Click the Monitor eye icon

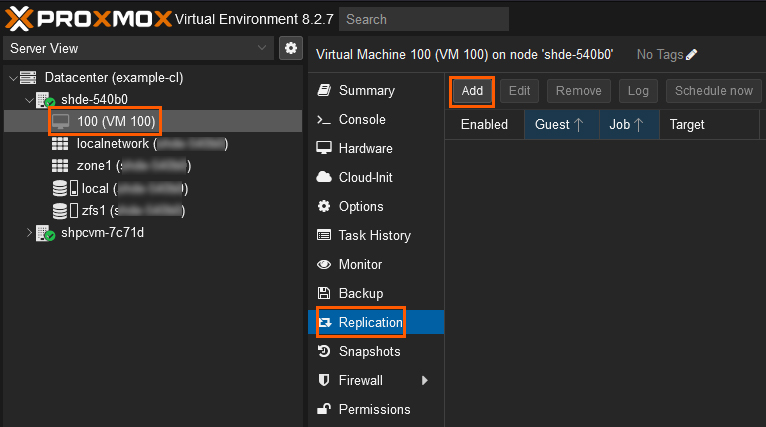tap(324, 264)
